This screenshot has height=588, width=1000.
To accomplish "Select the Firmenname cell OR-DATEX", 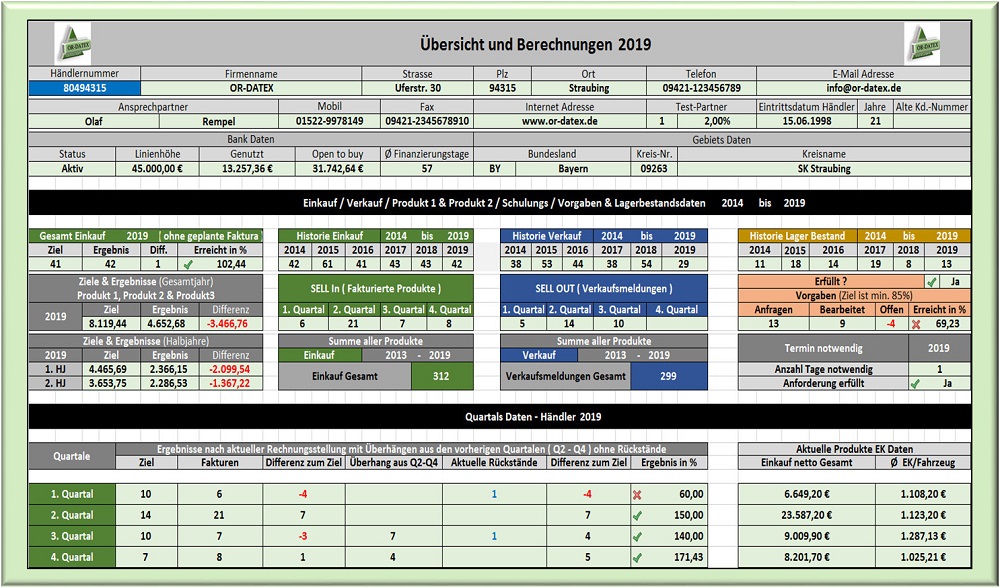I will point(250,88).
